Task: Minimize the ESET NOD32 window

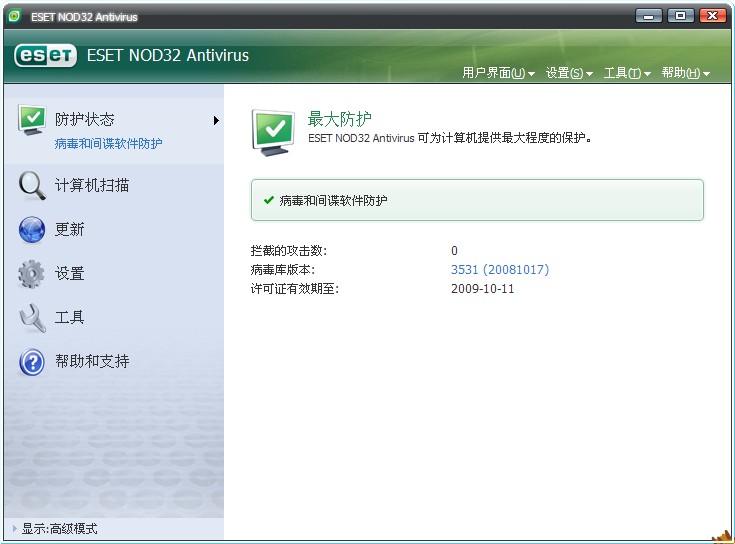Action: 649,16
